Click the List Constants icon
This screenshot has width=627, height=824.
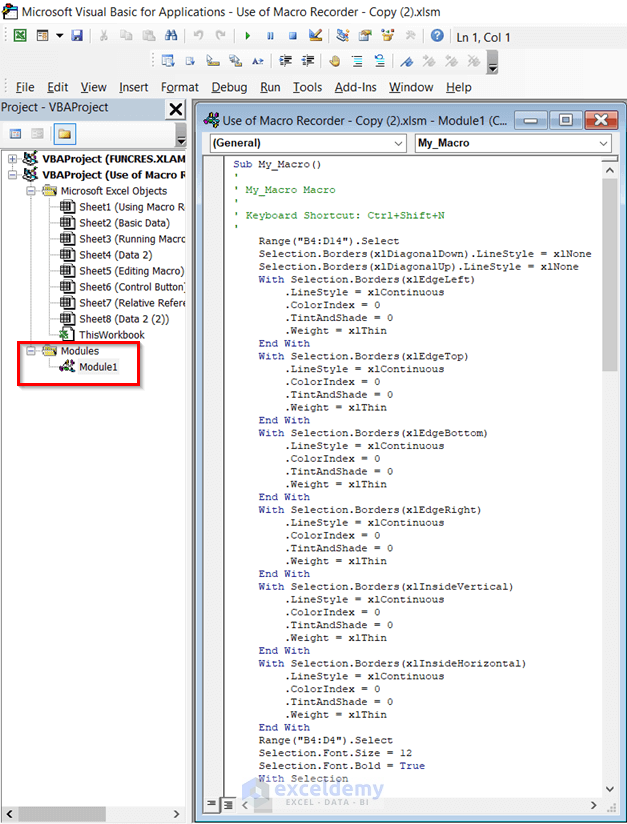(x=190, y=61)
